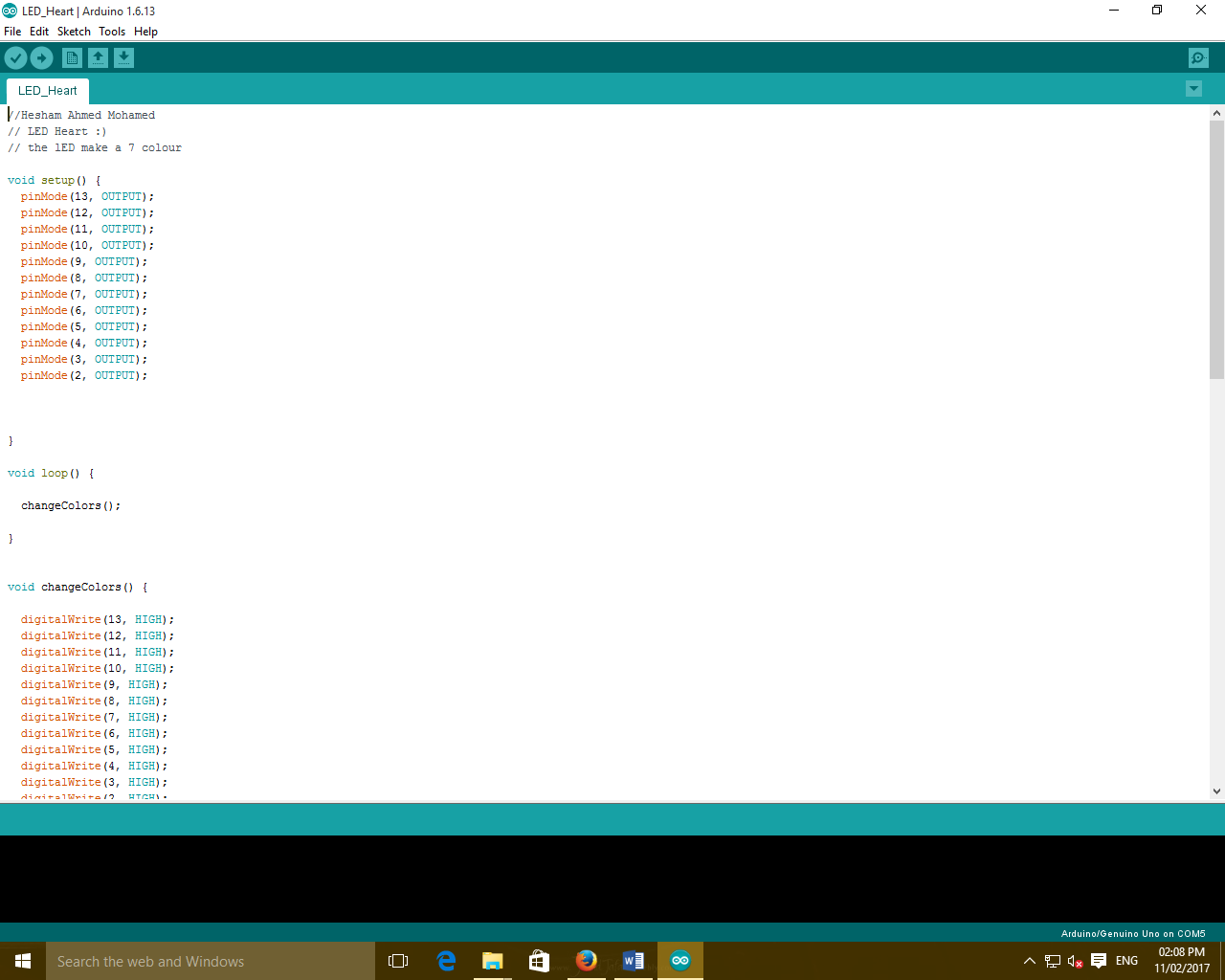Click the "void changeColors() {" definition line
1225x980 pixels.
pyautogui.click(x=78, y=587)
